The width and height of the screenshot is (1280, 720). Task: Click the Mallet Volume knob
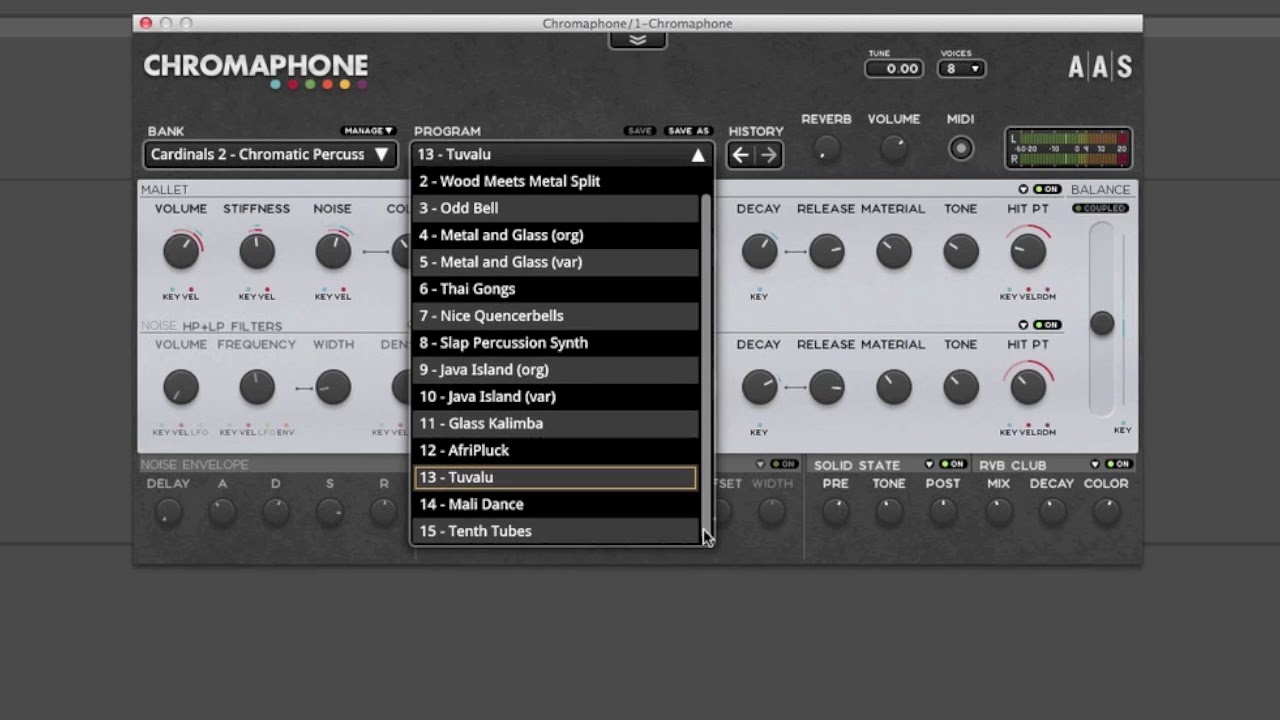point(181,252)
